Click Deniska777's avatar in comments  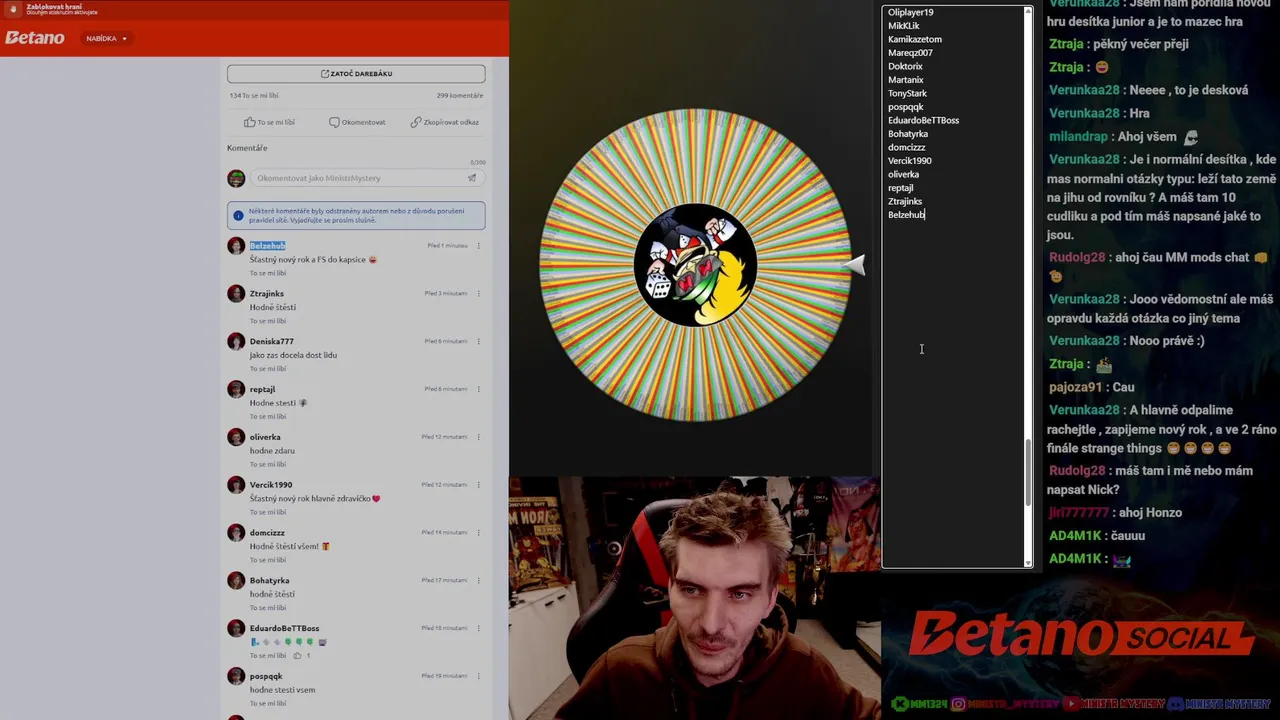point(236,341)
